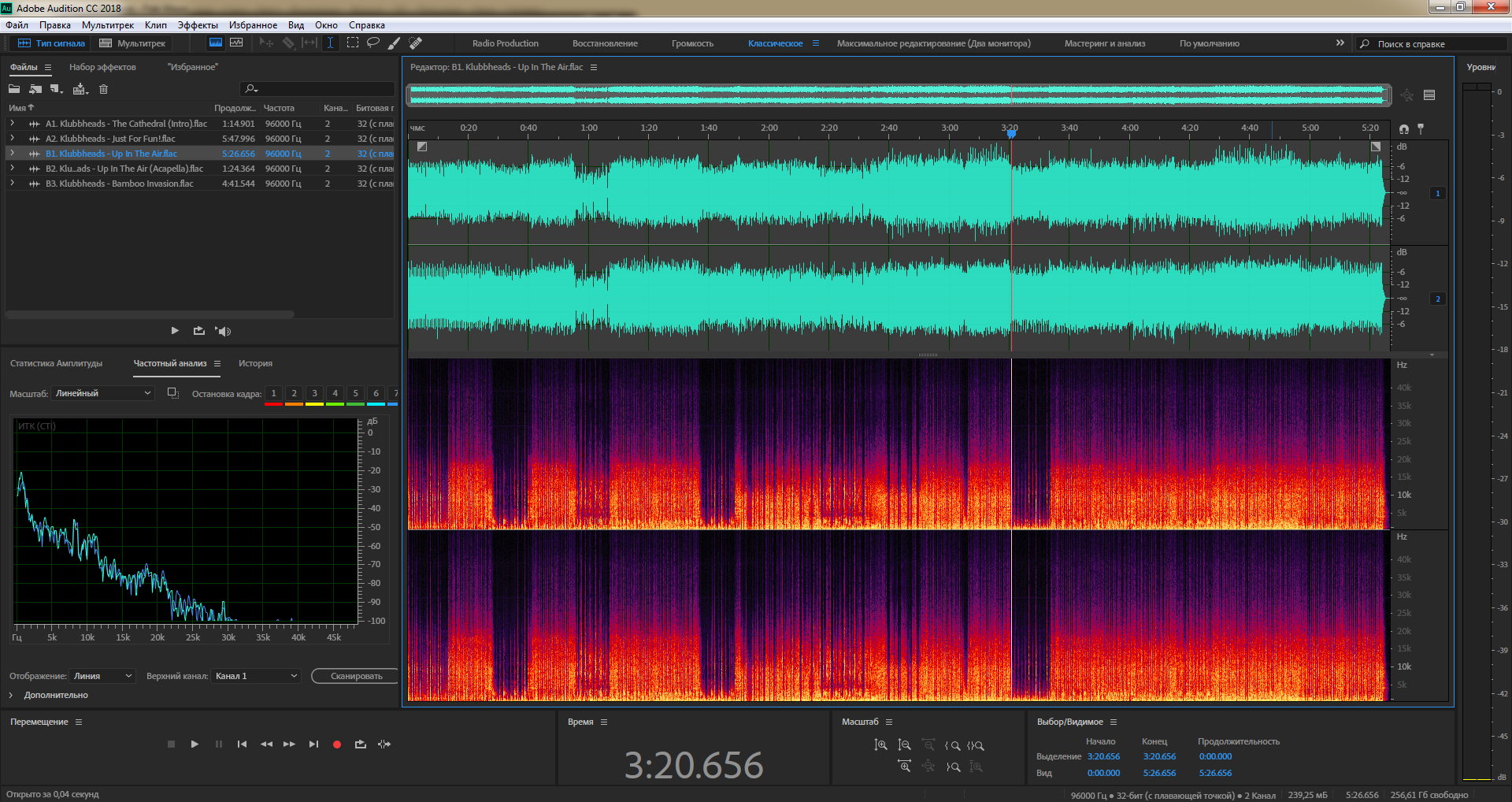Click the Record button
This screenshot has width=1512, height=802.
(x=337, y=744)
